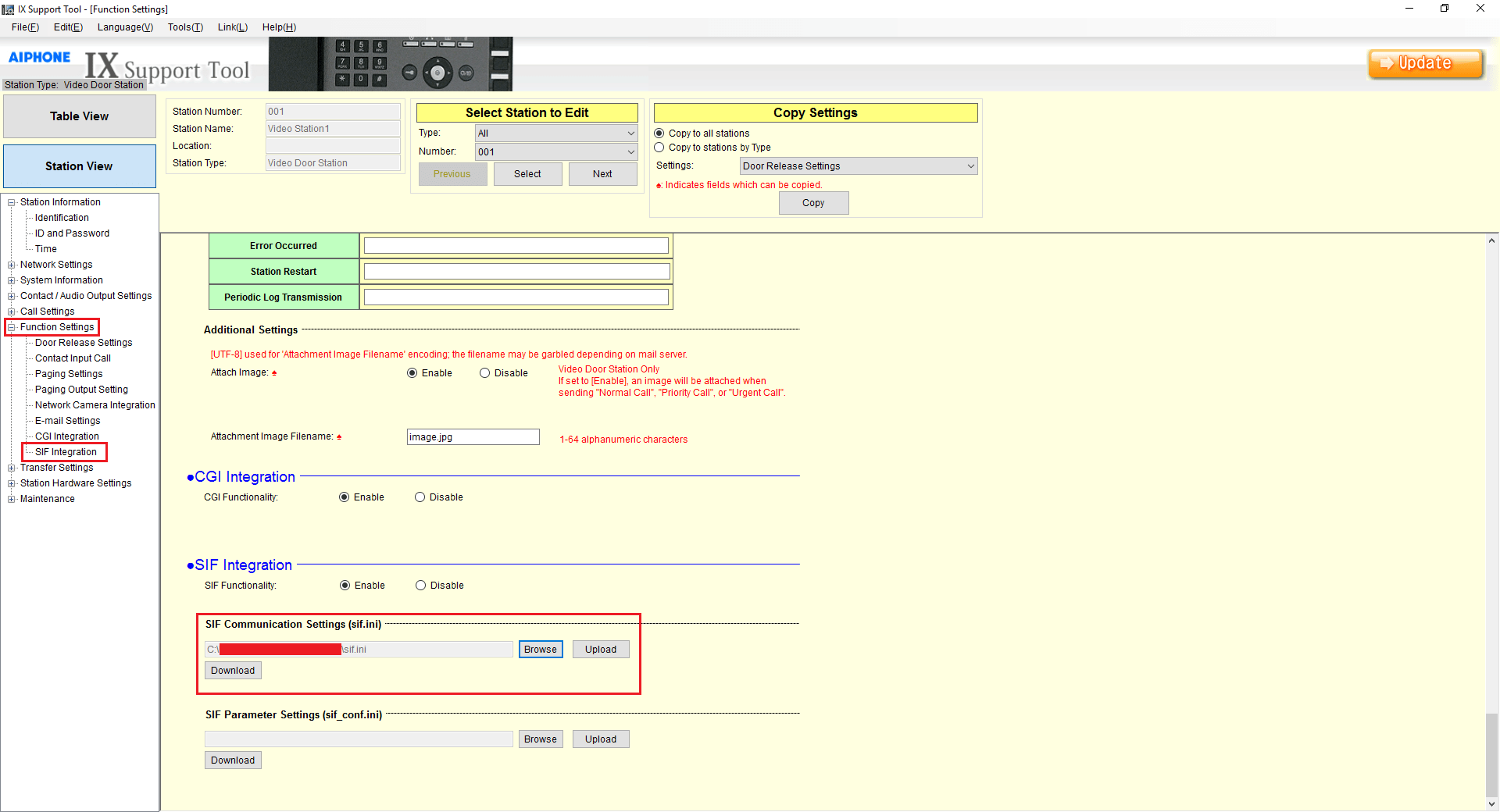Viewport: 1500px width, 812px height.
Task: Collapse the Station Information tree node
Action: (x=12, y=203)
